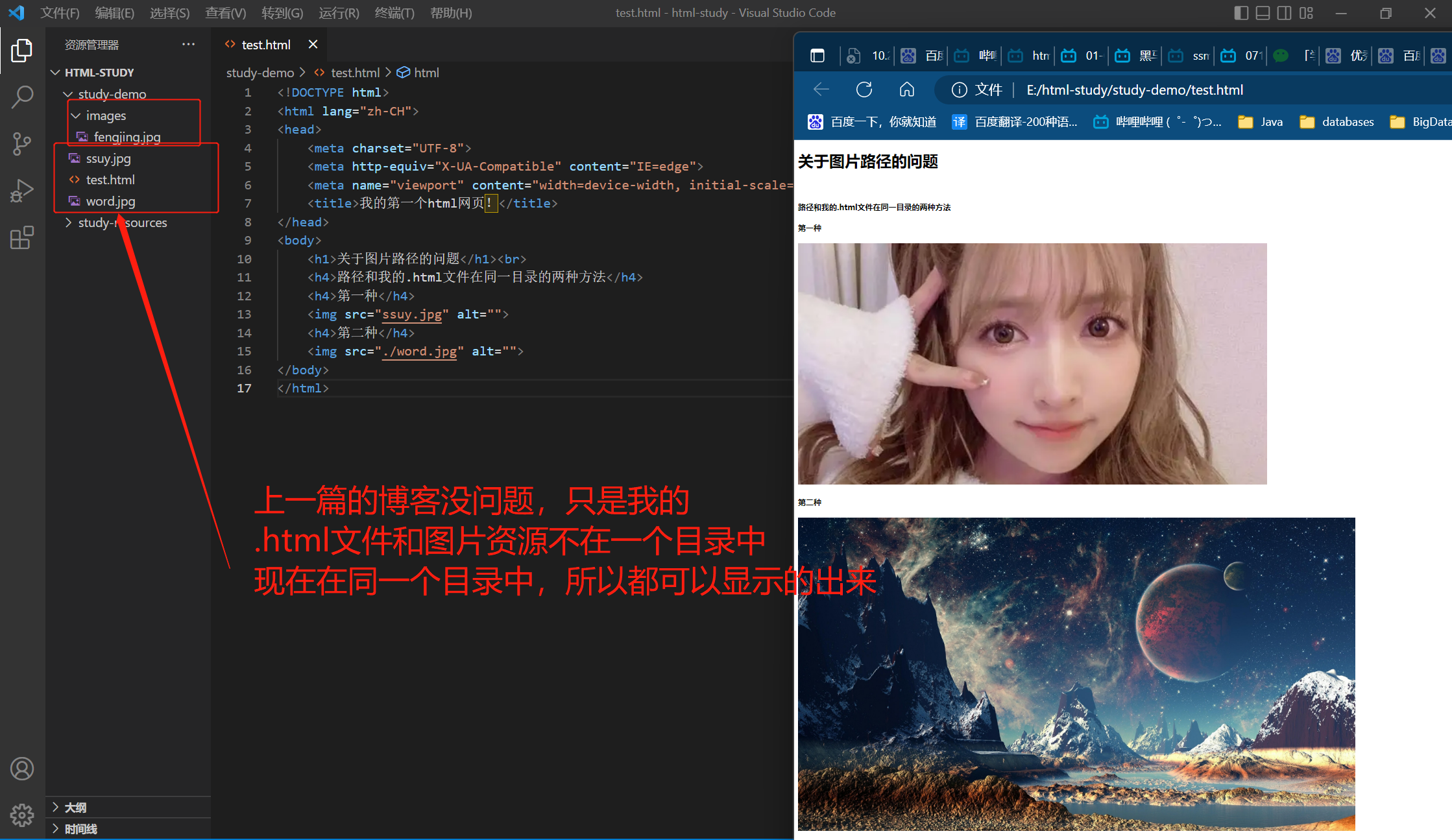Viewport: 1452px width, 840px height.
Task: Open the Extensions view icon
Action: [22, 237]
